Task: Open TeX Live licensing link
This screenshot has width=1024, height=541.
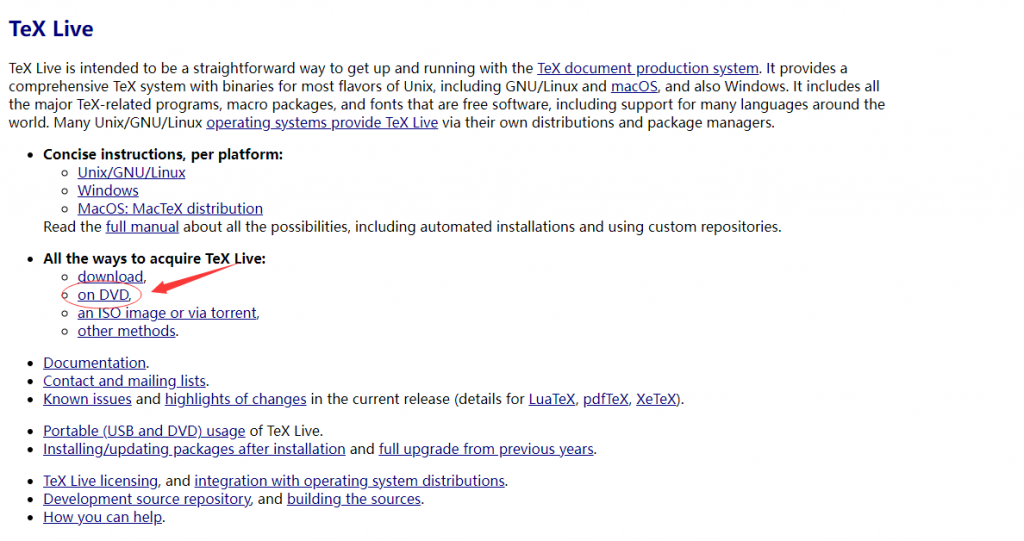Action: (x=101, y=482)
